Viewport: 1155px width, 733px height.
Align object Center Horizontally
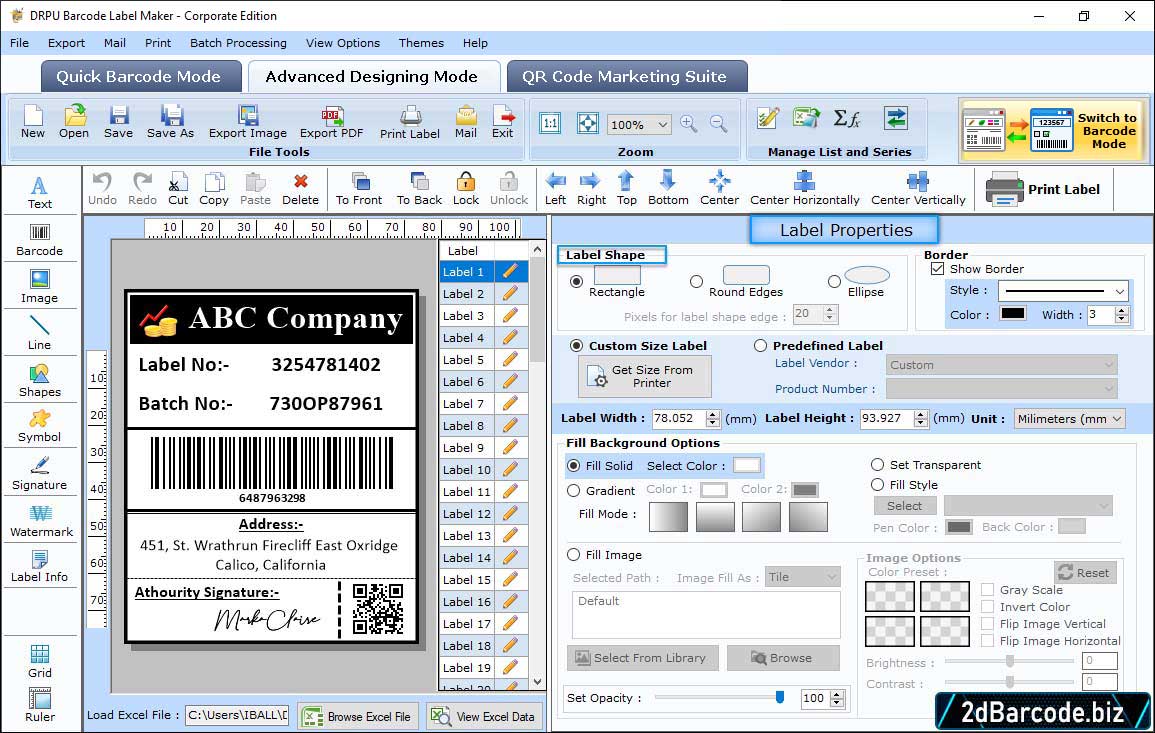coord(804,189)
